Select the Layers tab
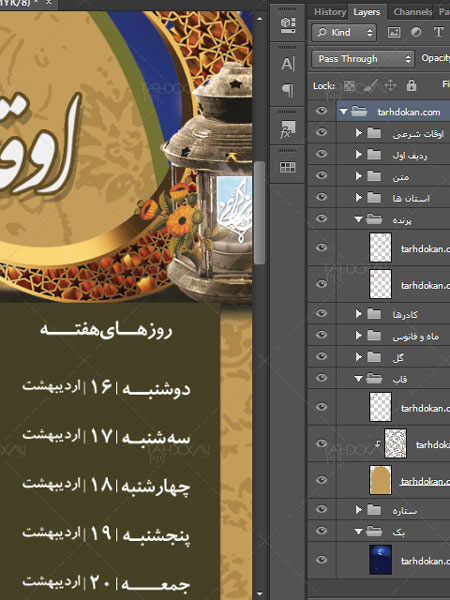The width and height of the screenshot is (450, 600). [x=367, y=12]
